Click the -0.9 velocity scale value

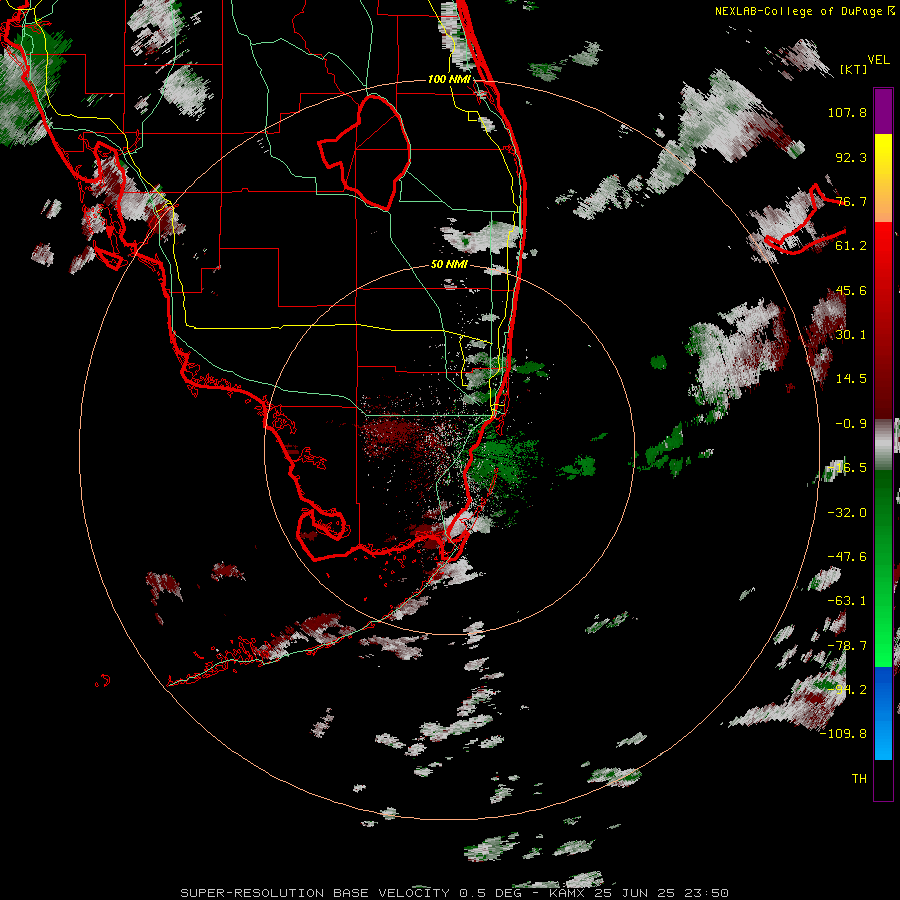[x=851, y=424]
